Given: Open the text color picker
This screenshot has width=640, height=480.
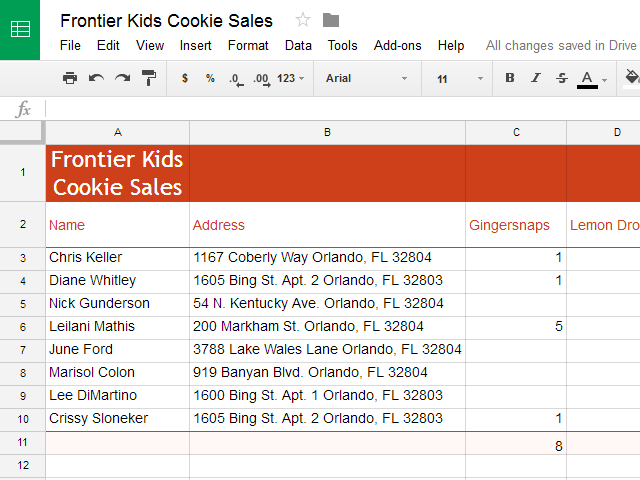Looking at the screenshot, I should (x=590, y=78).
